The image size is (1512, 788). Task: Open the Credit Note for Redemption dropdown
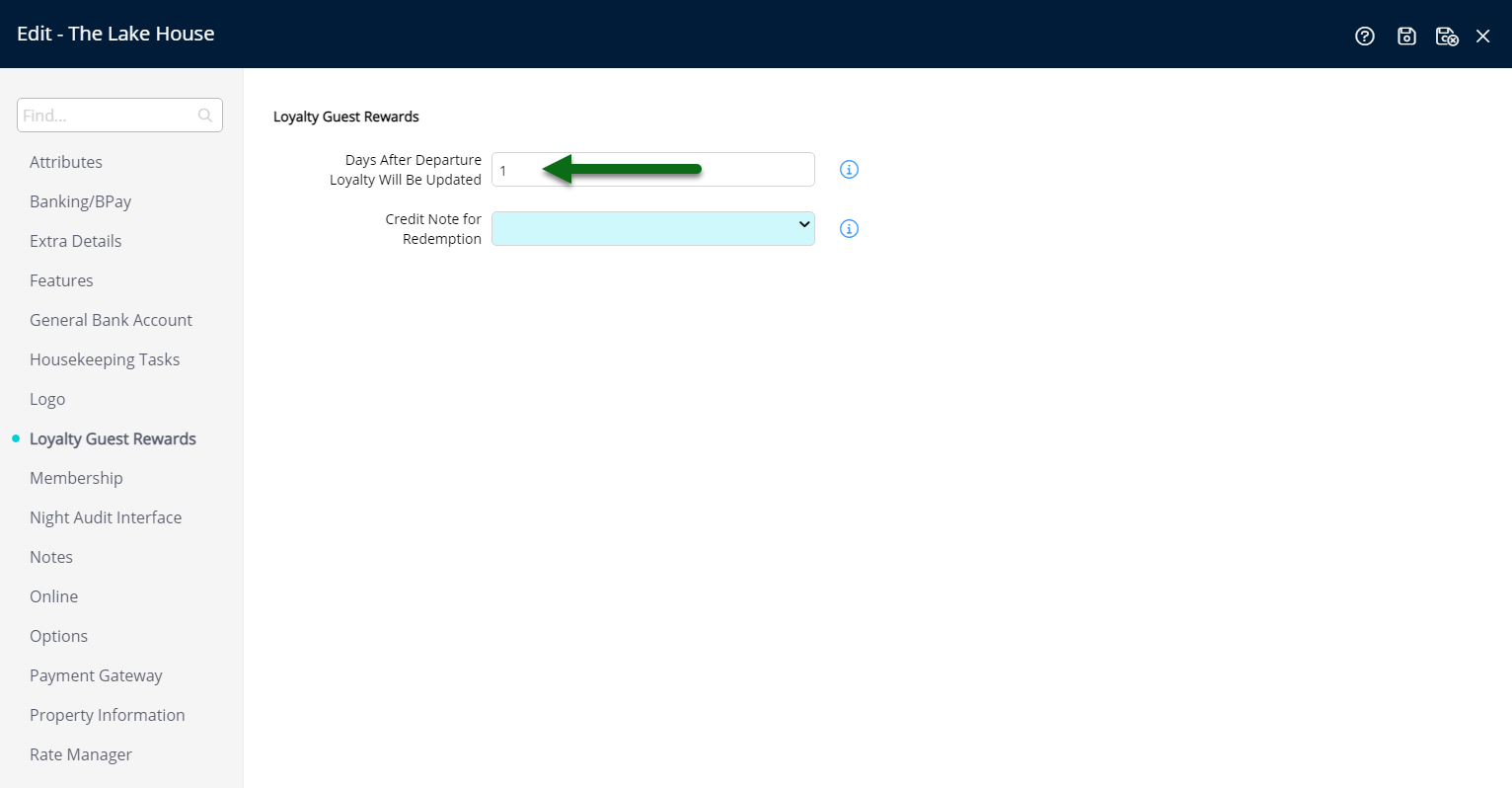[652, 228]
